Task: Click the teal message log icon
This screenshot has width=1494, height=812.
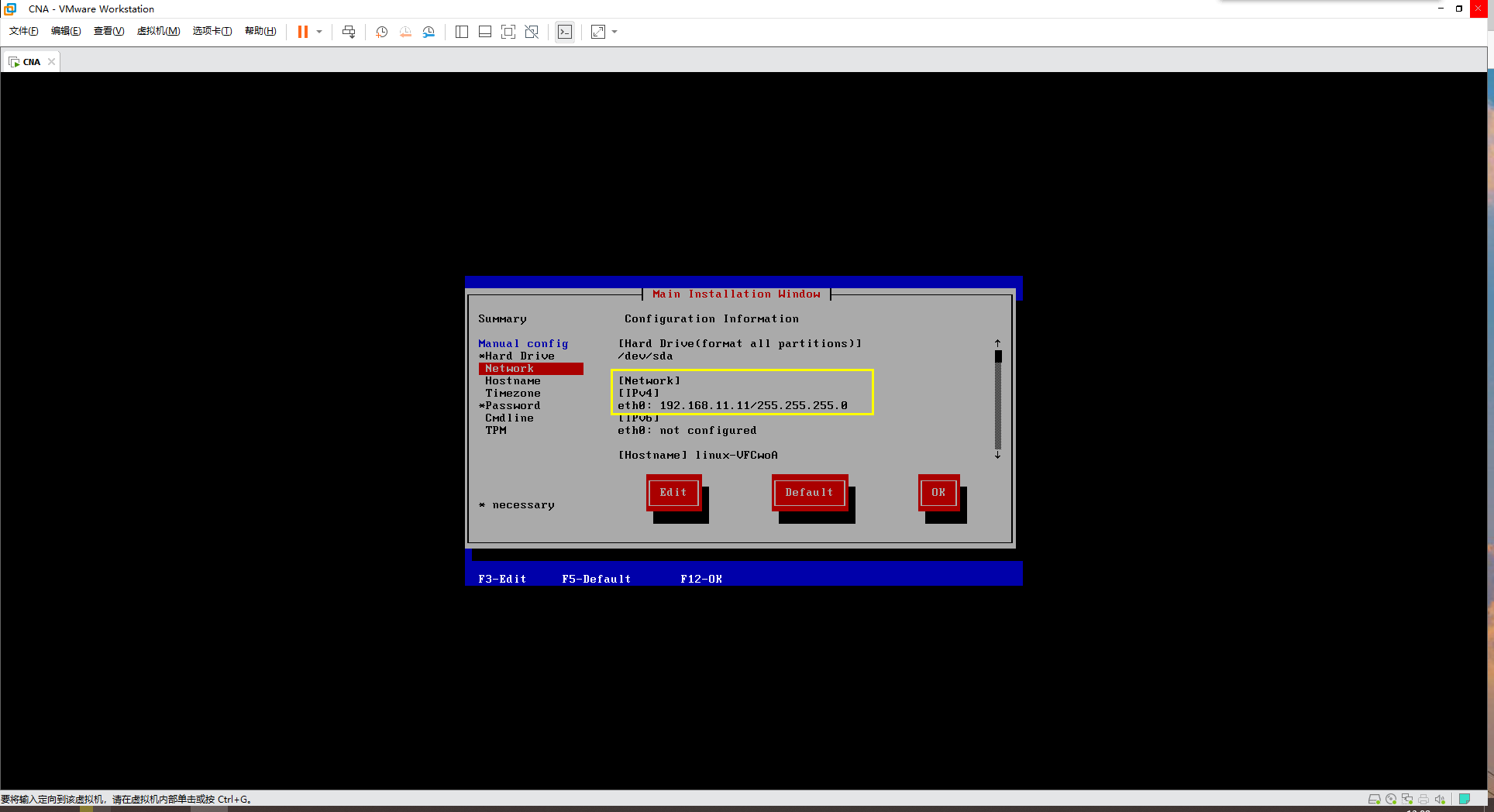Action: (x=1465, y=799)
